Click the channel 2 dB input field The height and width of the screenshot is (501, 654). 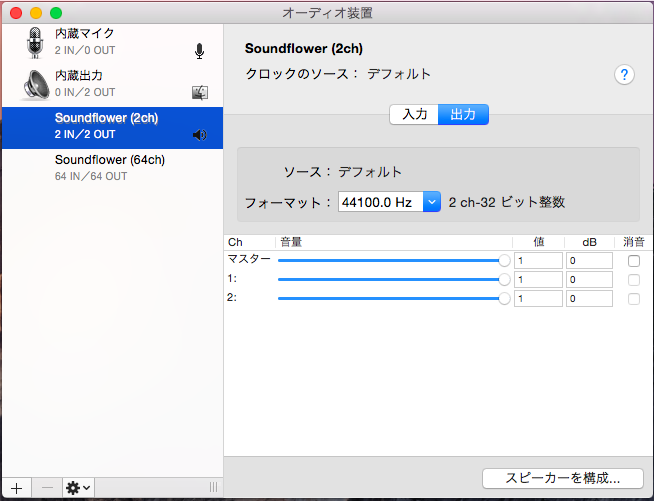point(589,299)
